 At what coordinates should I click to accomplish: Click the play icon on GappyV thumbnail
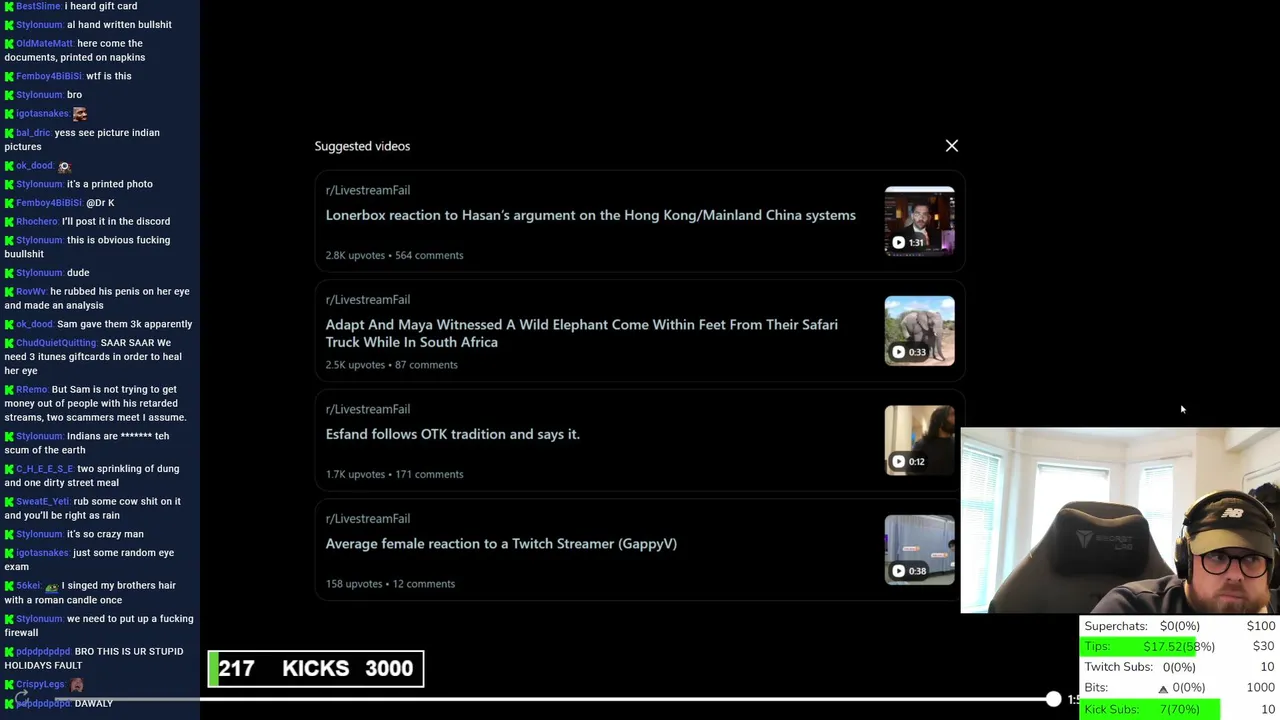tap(898, 571)
